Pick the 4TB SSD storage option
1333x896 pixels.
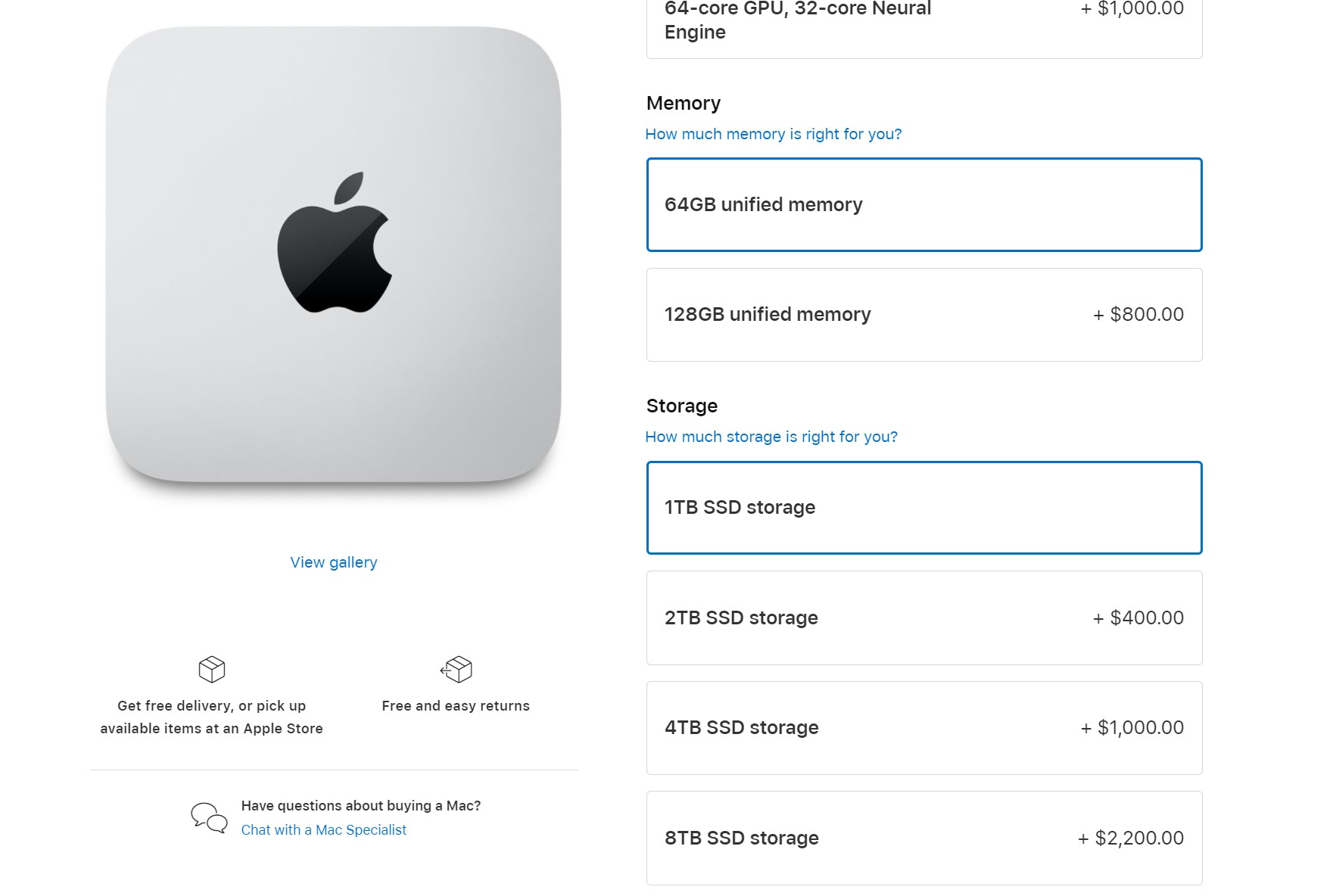click(x=923, y=728)
